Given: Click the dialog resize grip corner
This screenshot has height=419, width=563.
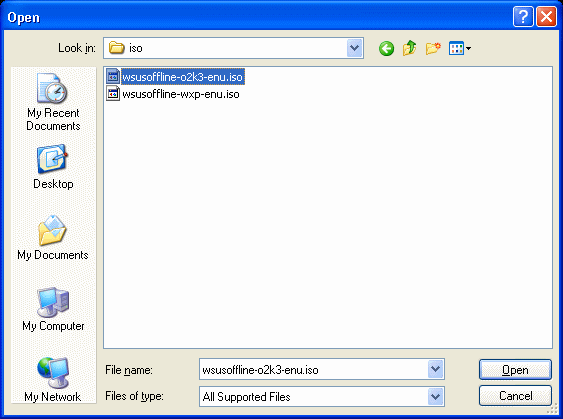Looking at the screenshot, I should pos(552,409).
